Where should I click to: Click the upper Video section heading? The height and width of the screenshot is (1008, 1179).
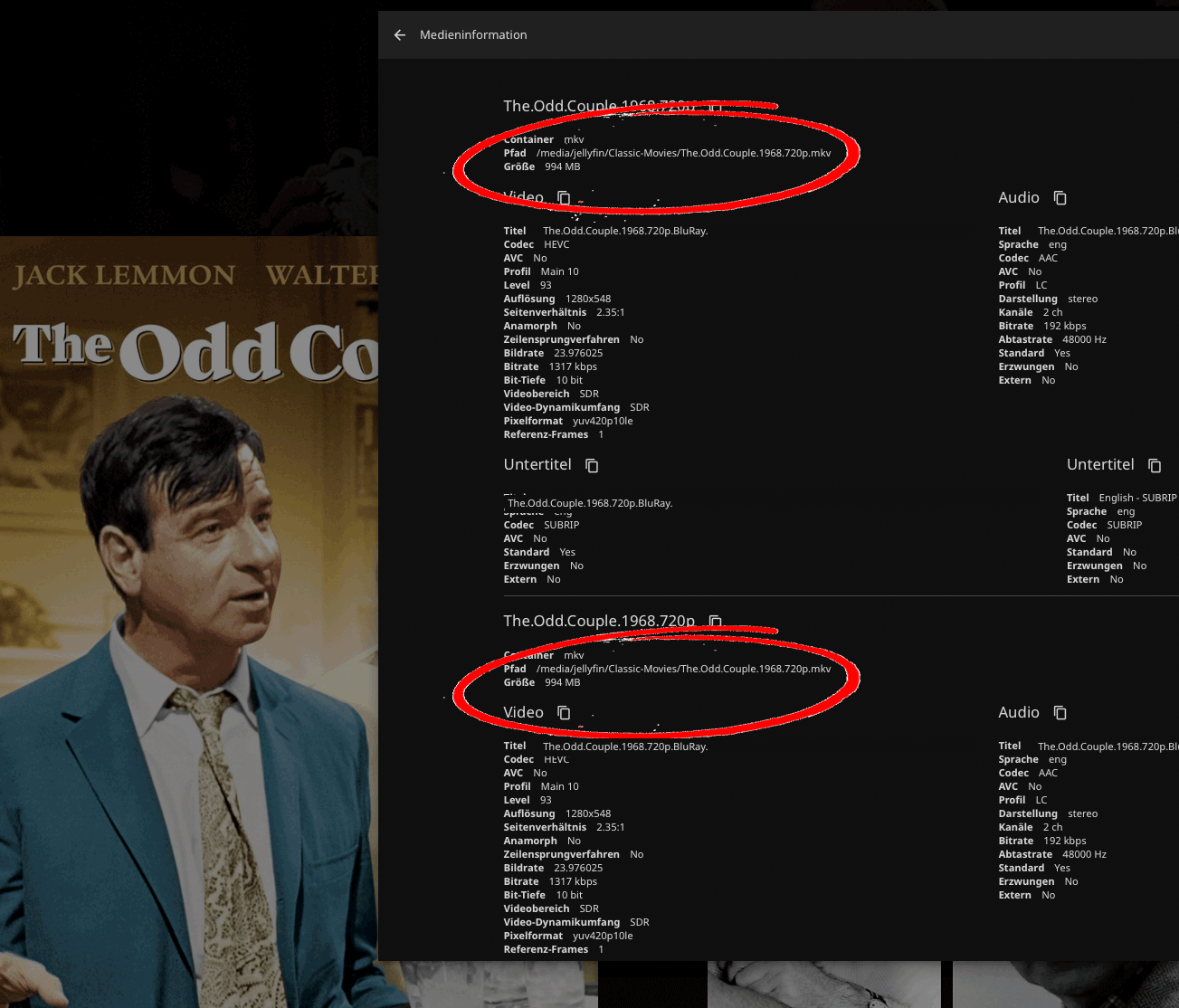coord(524,197)
